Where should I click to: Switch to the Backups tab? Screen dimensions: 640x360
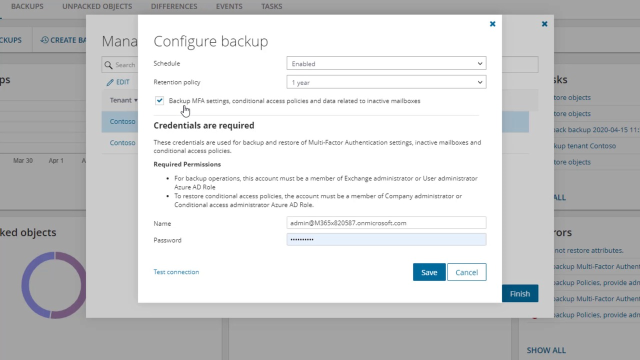pos(27,7)
